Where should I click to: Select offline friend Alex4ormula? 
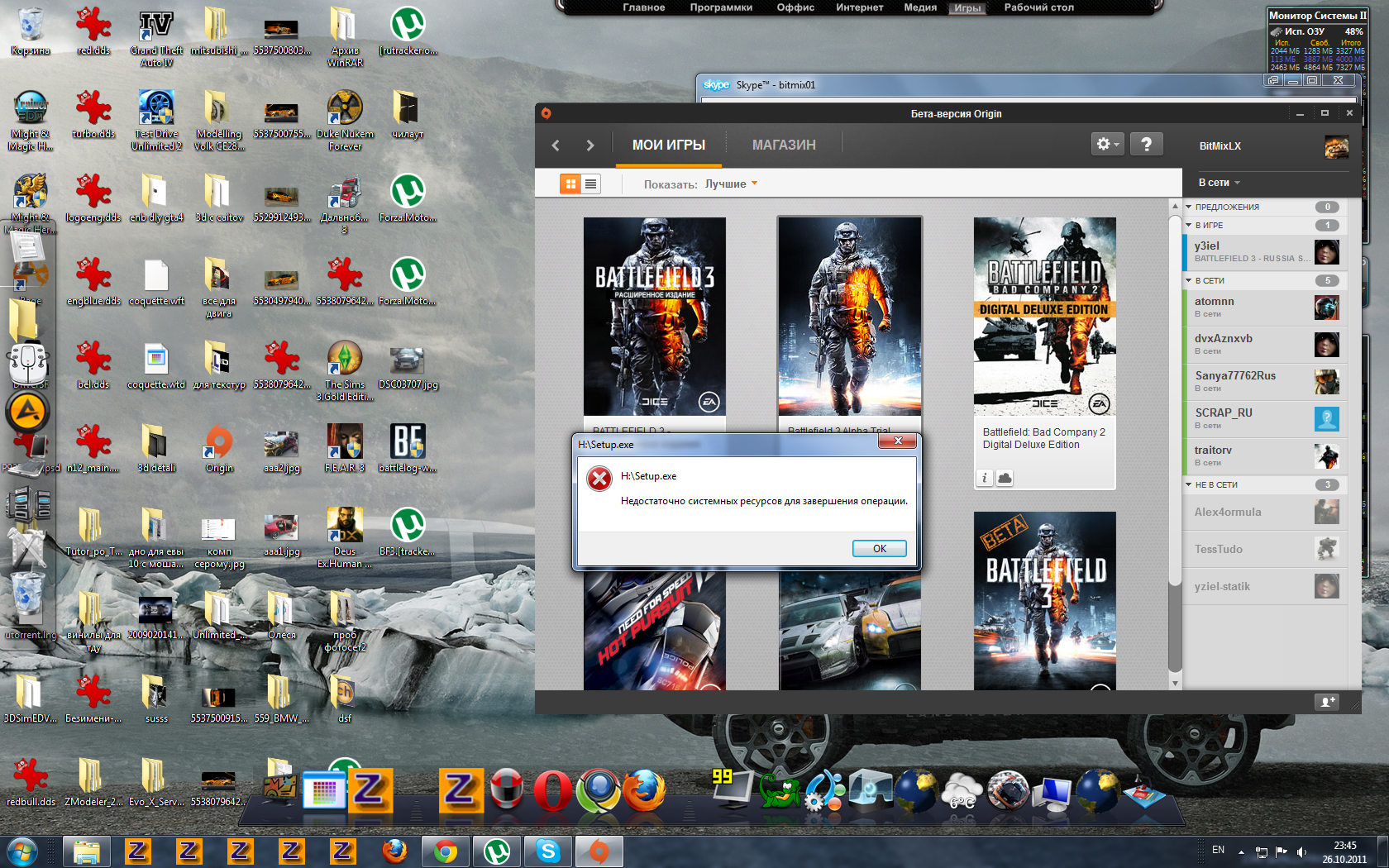[1264, 513]
